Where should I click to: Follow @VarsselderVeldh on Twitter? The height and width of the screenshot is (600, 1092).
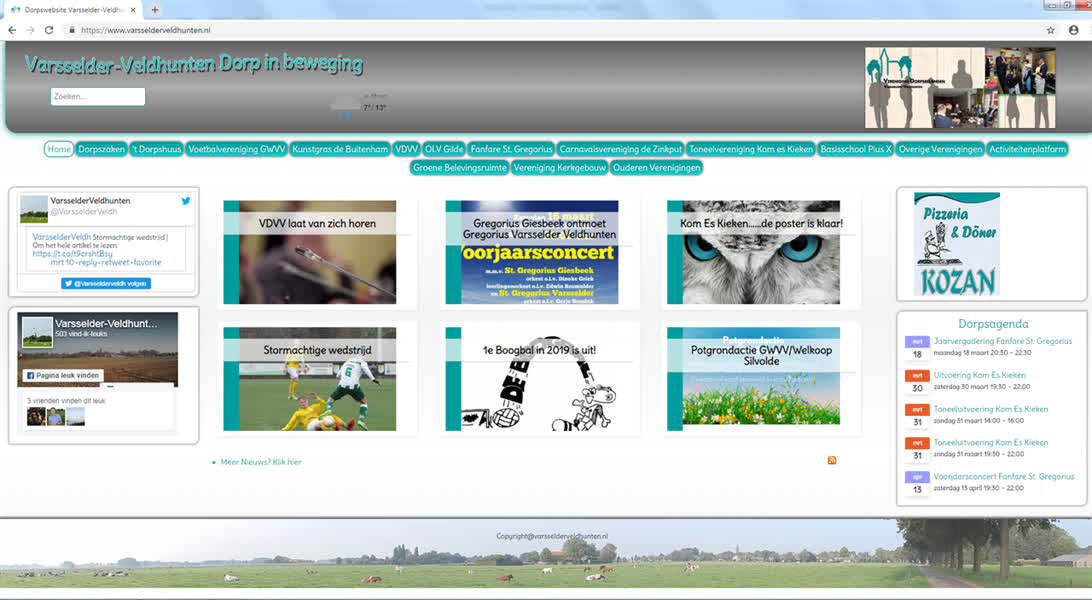104,283
